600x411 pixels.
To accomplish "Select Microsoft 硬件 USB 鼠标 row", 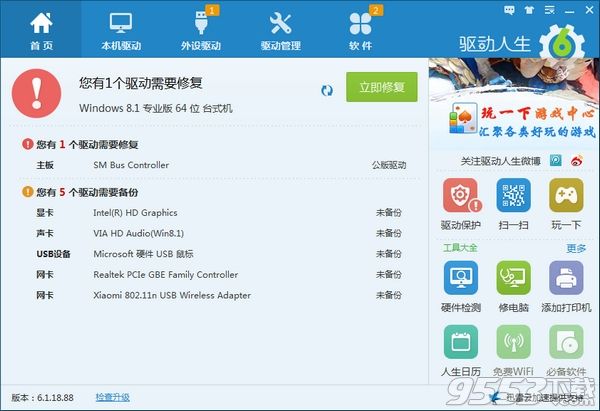I will [x=221, y=254].
